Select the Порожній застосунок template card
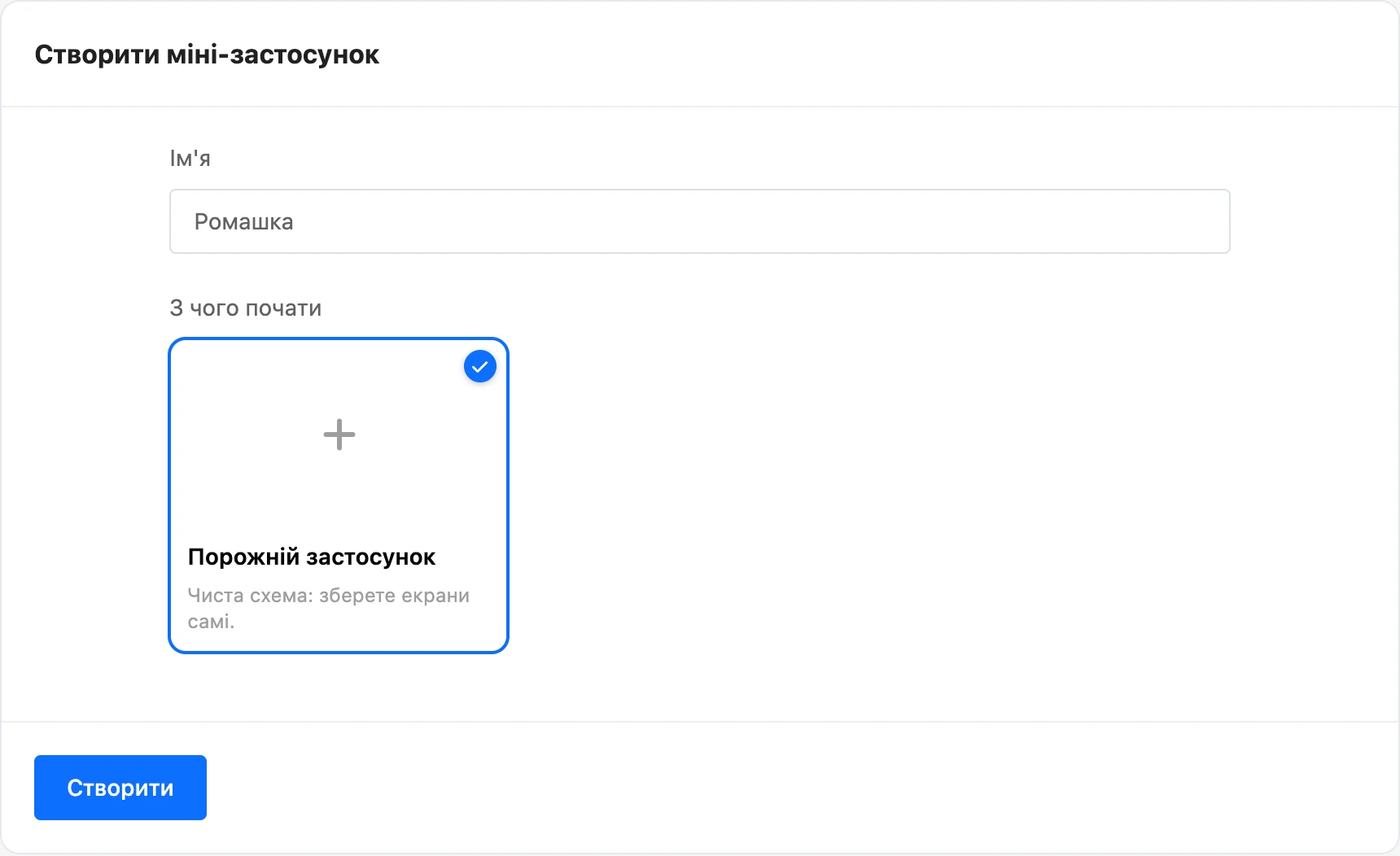 pos(339,496)
